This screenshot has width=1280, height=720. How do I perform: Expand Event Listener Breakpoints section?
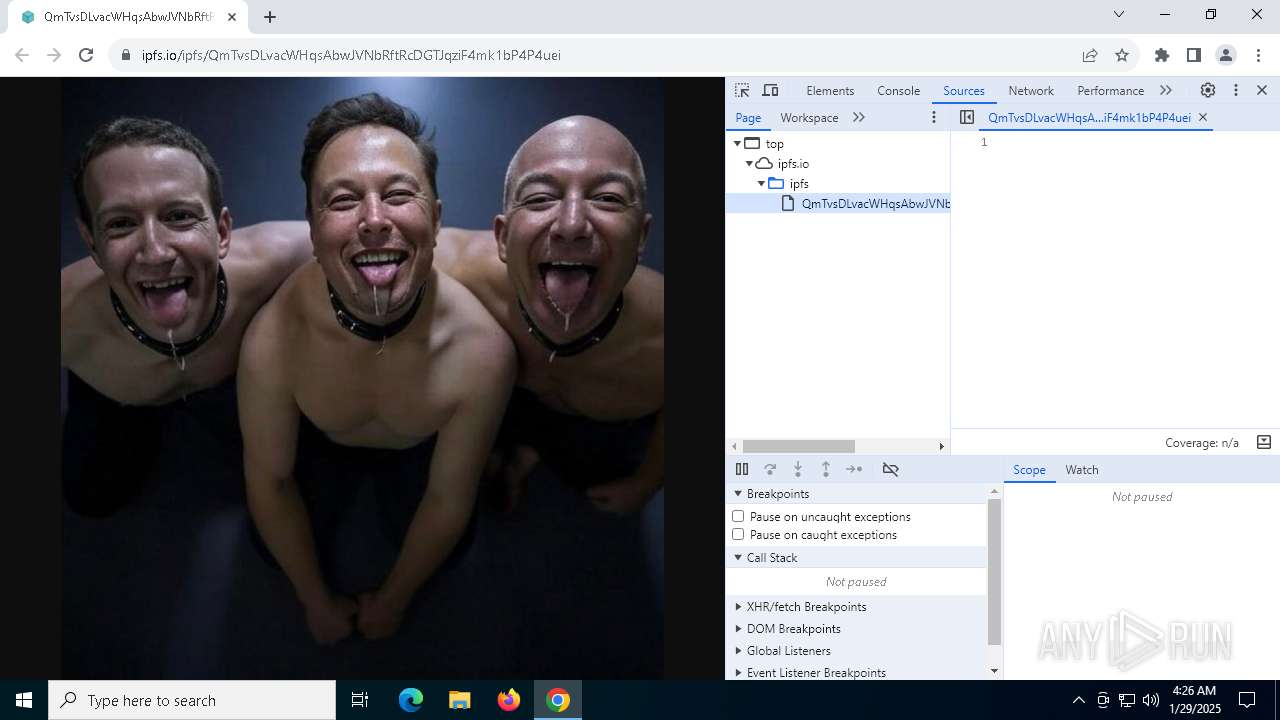pos(738,673)
